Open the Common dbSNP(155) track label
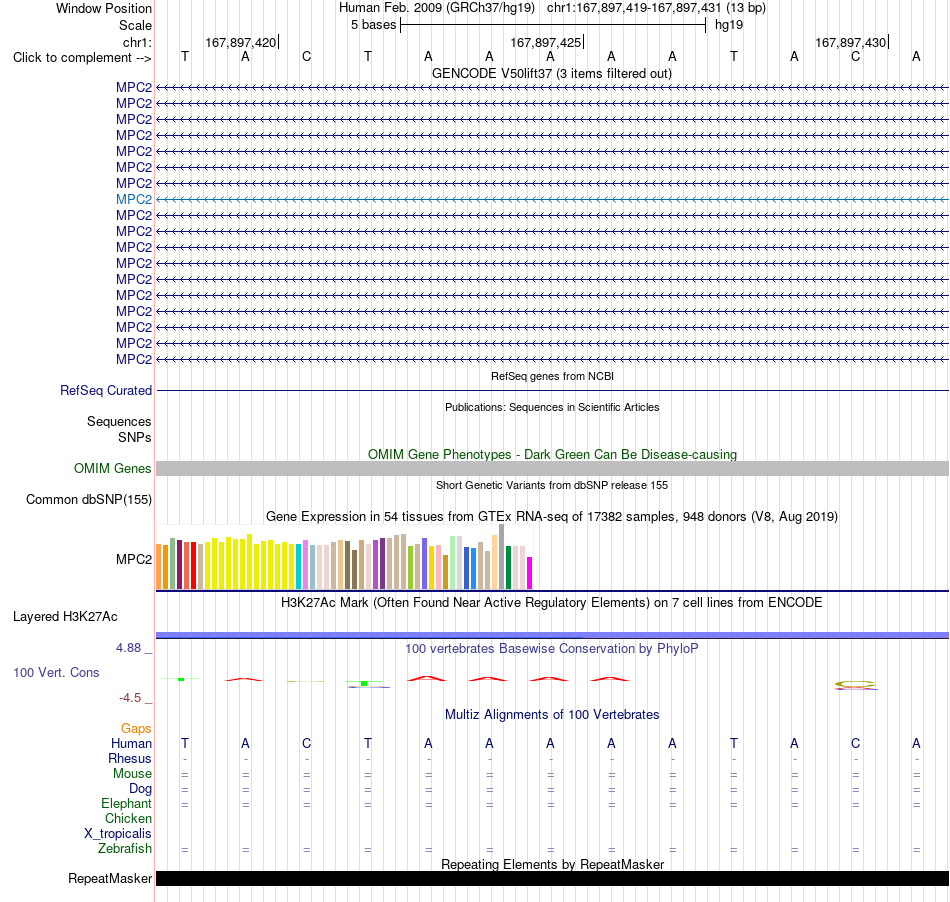This screenshot has width=950, height=902. pyautogui.click(x=89, y=500)
